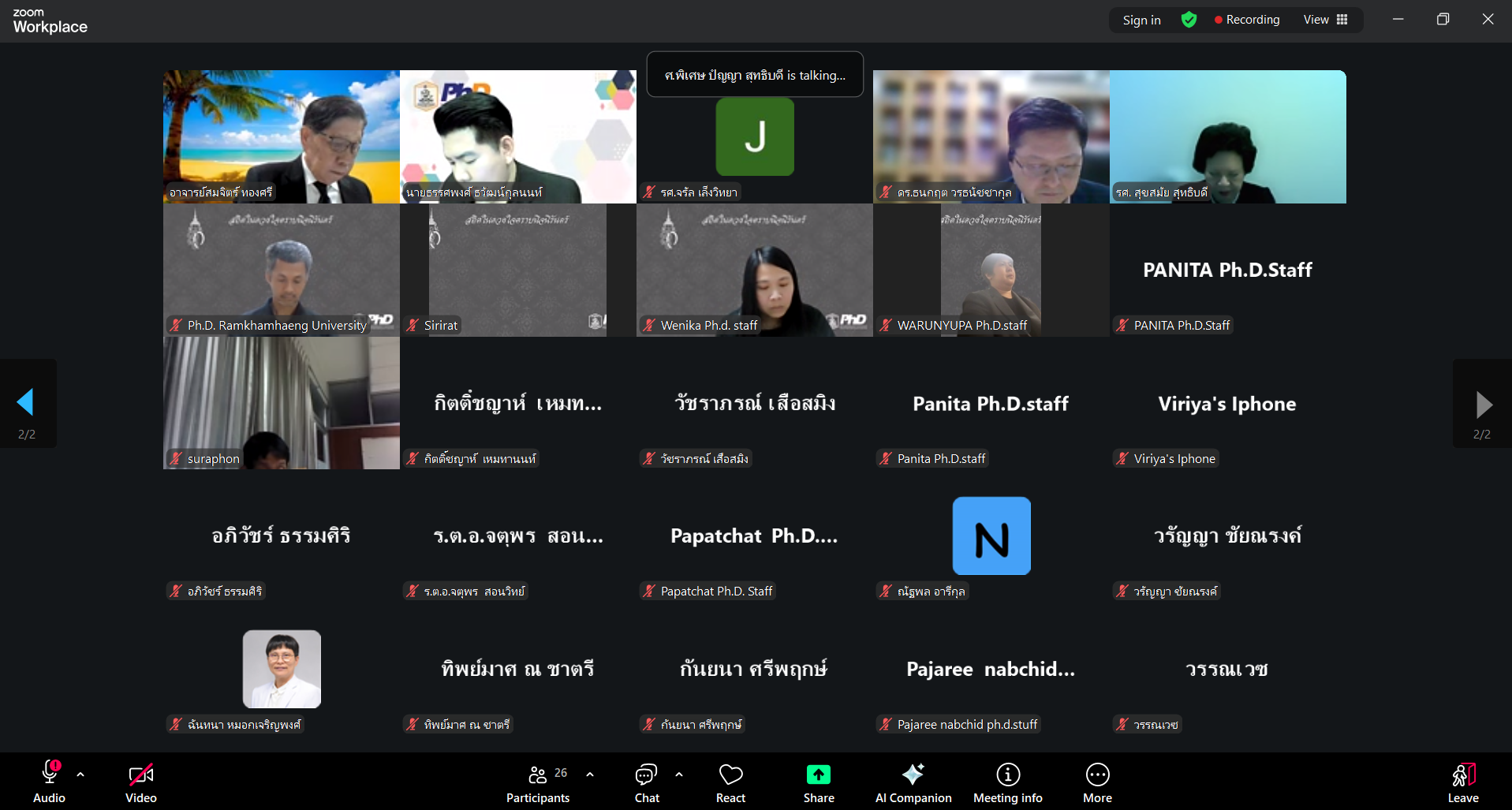The image size is (1512, 810).
Task: Click the Sign in button
Action: click(x=1141, y=20)
